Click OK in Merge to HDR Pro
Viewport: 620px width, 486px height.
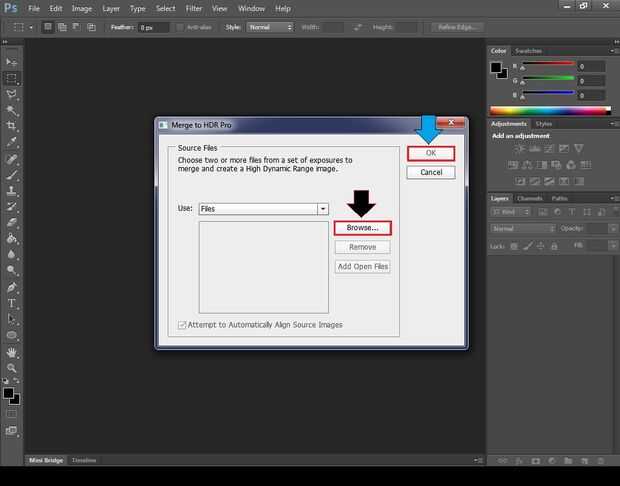point(431,153)
